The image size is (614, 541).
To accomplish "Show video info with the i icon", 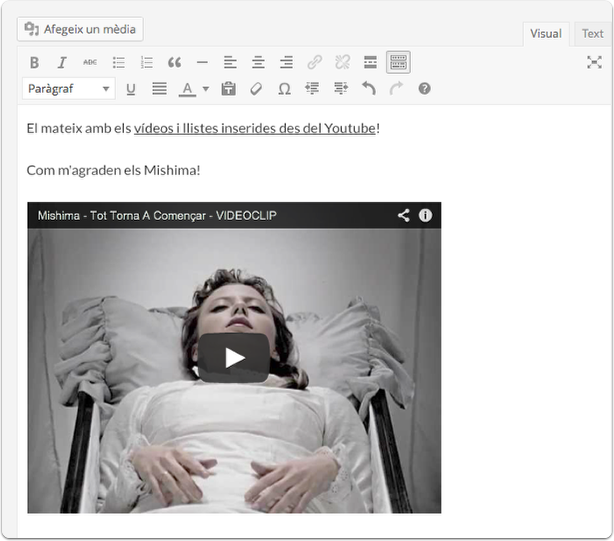I will tap(425, 215).
